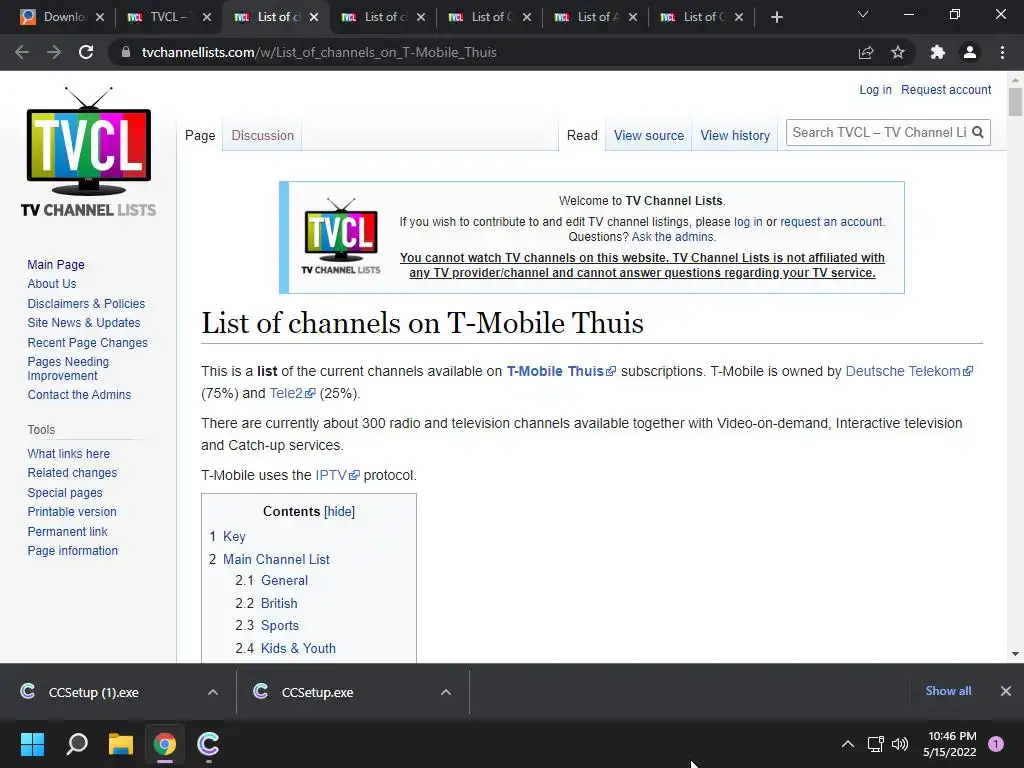The image size is (1024, 768).
Task: Click the TVCL logo in the welcome banner
Action: [340, 236]
